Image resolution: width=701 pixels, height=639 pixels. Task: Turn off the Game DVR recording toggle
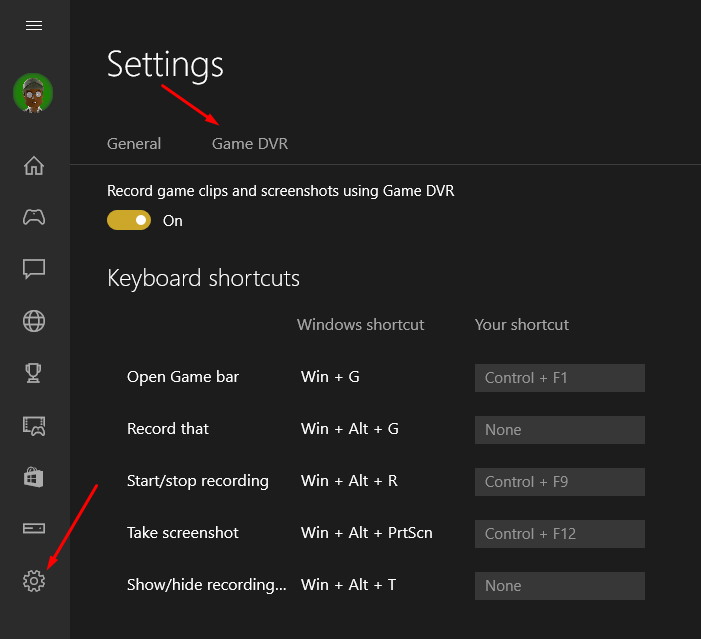pos(129,220)
